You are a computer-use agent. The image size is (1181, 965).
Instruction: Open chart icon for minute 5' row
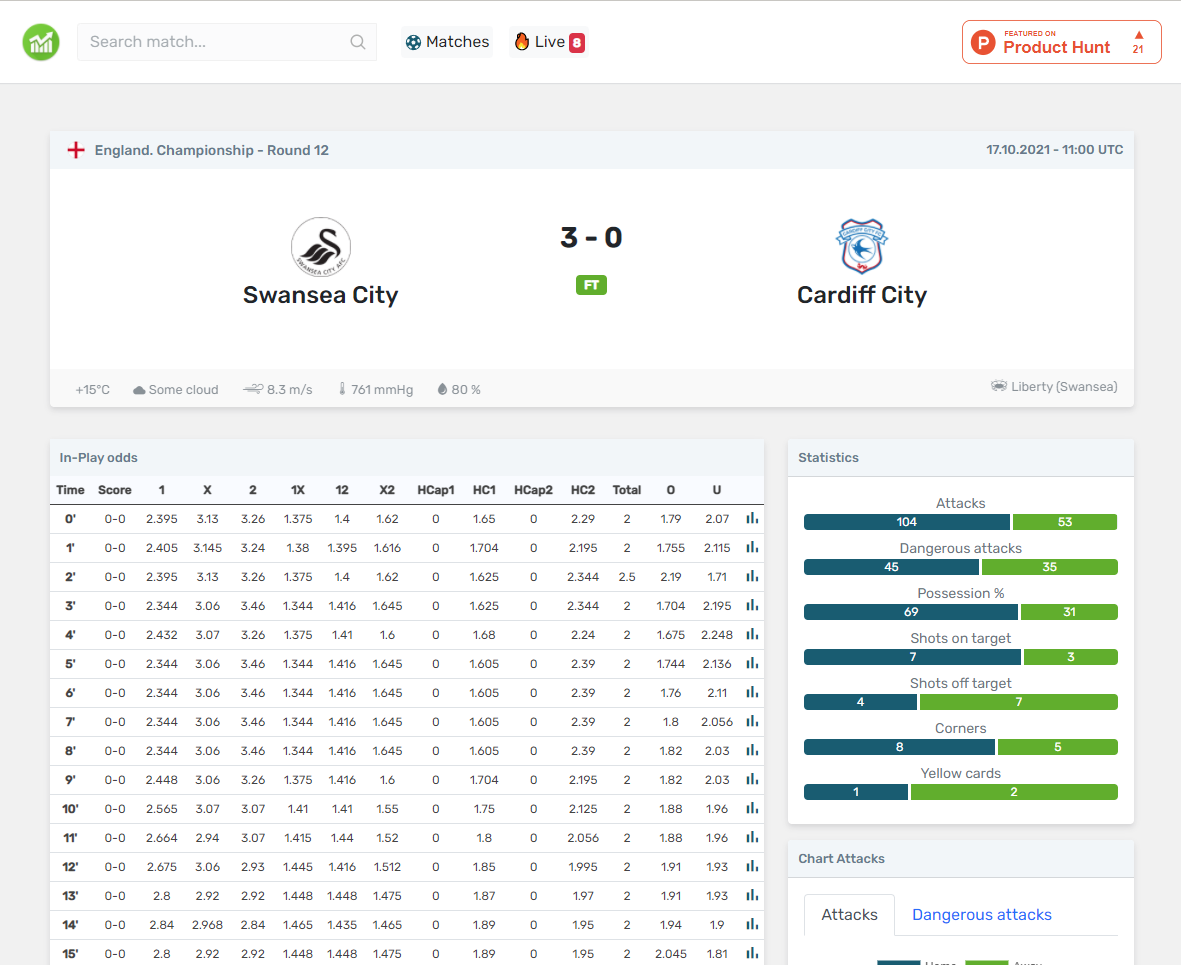[752, 664]
